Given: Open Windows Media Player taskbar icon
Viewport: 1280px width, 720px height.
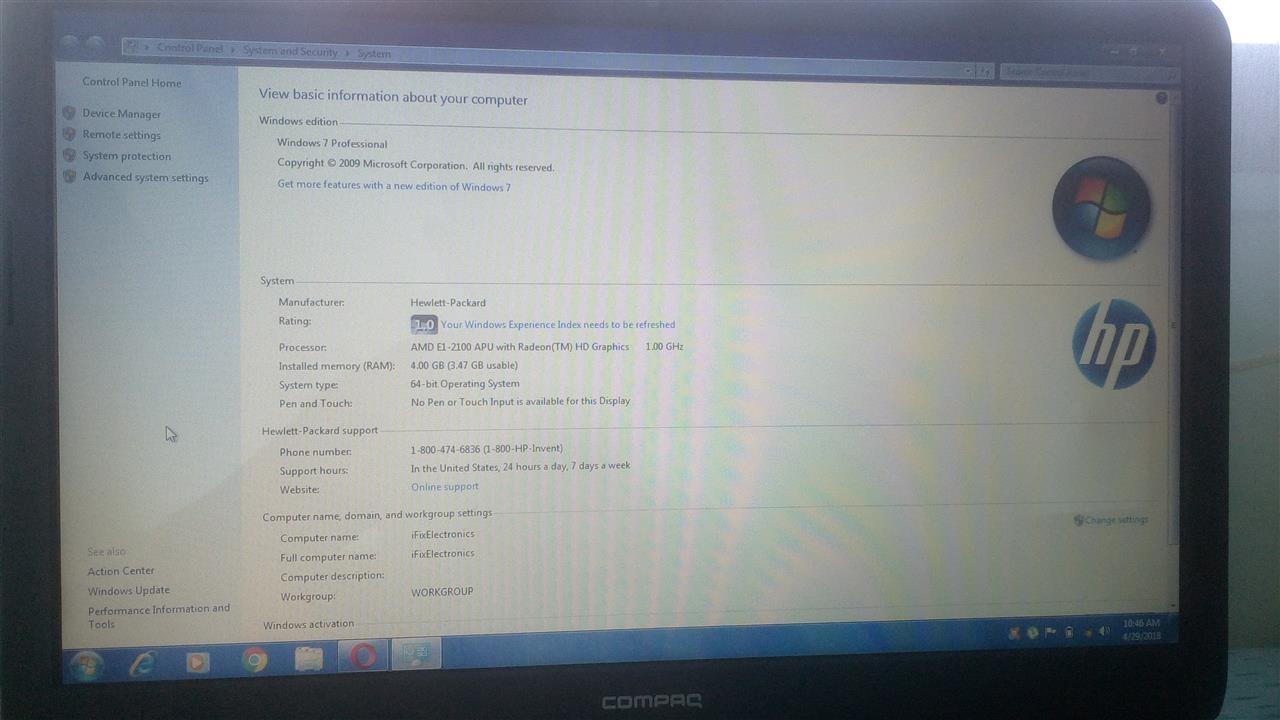Looking at the screenshot, I should point(198,661).
